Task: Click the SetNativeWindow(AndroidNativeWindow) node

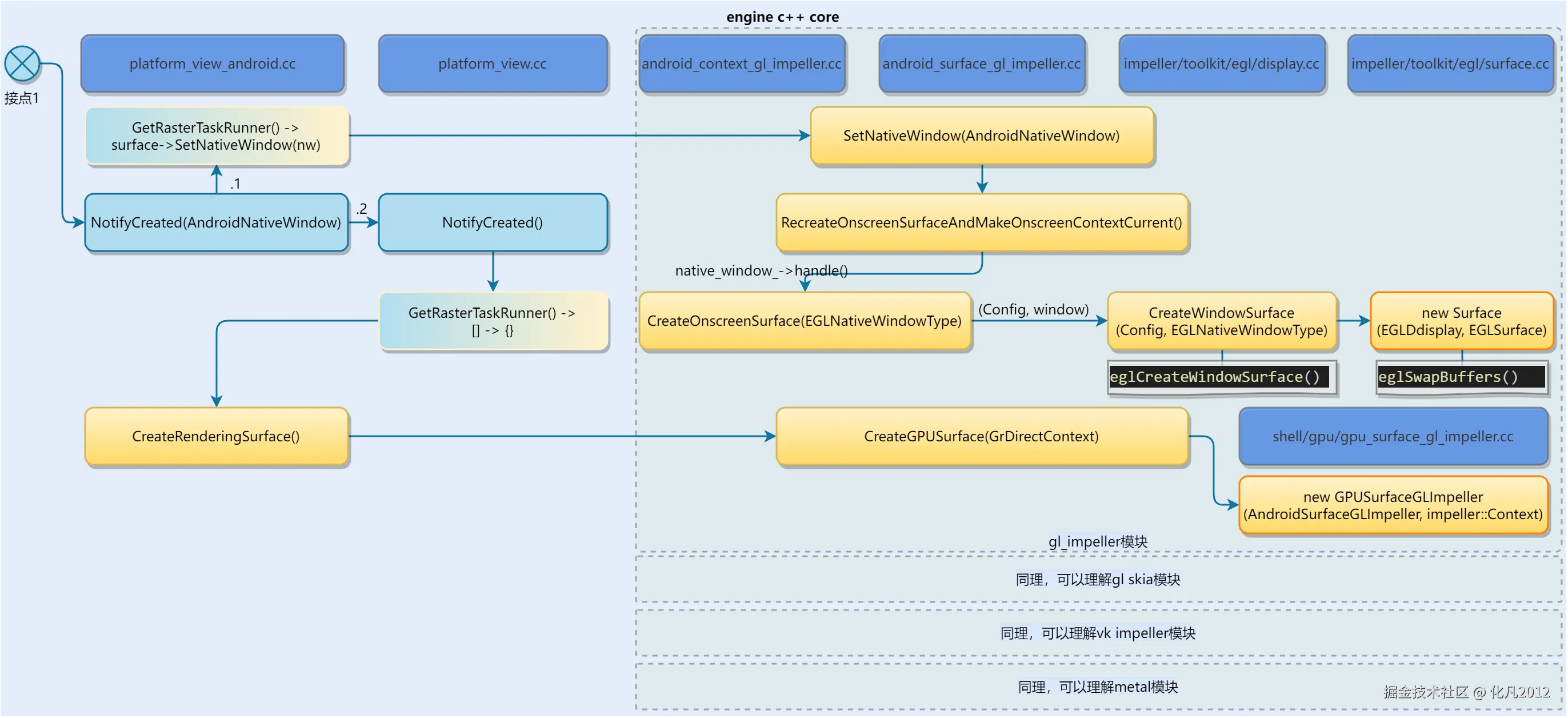Action: (981, 136)
